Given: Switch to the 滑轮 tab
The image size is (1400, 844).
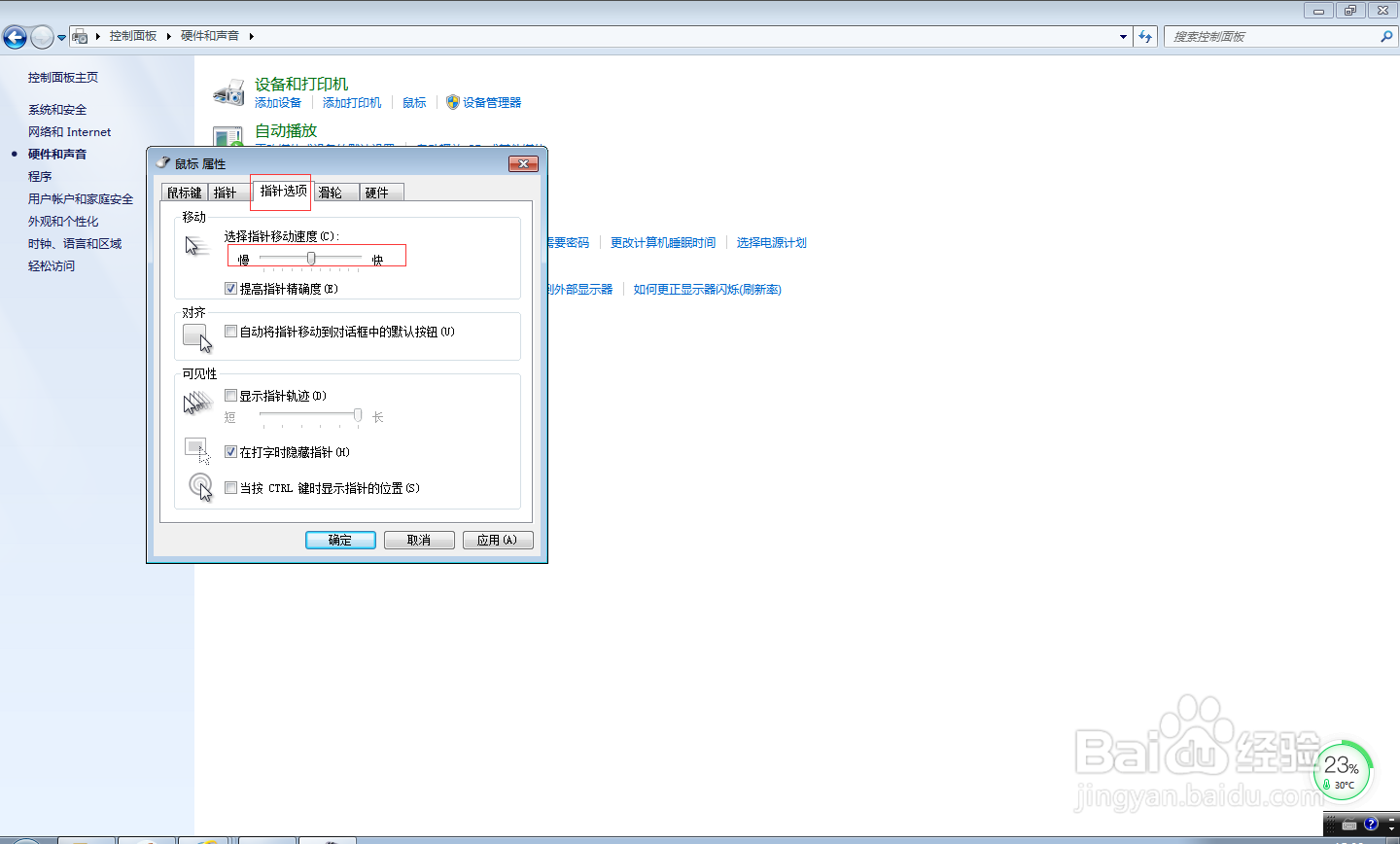Looking at the screenshot, I should (333, 192).
